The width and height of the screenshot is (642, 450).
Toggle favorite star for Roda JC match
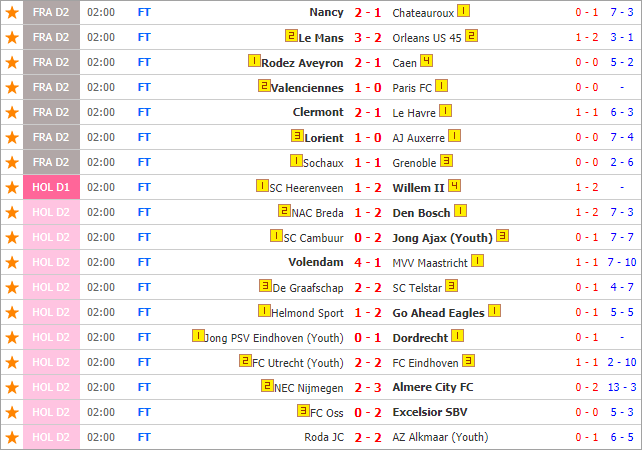coord(12,437)
